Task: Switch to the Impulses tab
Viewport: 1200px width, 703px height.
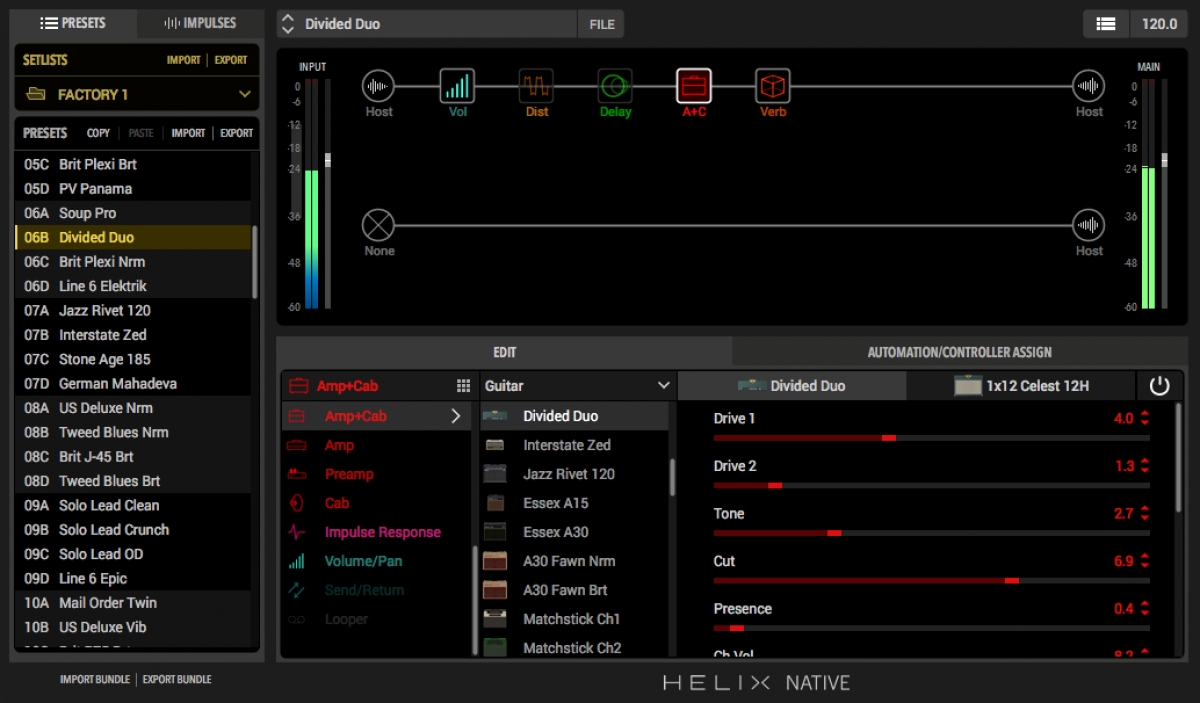Action: [x=200, y=23]
